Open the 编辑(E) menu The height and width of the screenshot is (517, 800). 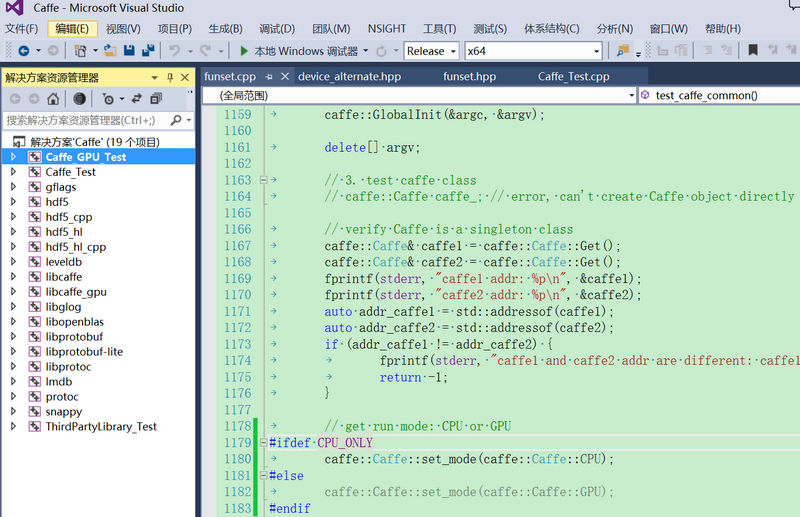pos(72,29)
